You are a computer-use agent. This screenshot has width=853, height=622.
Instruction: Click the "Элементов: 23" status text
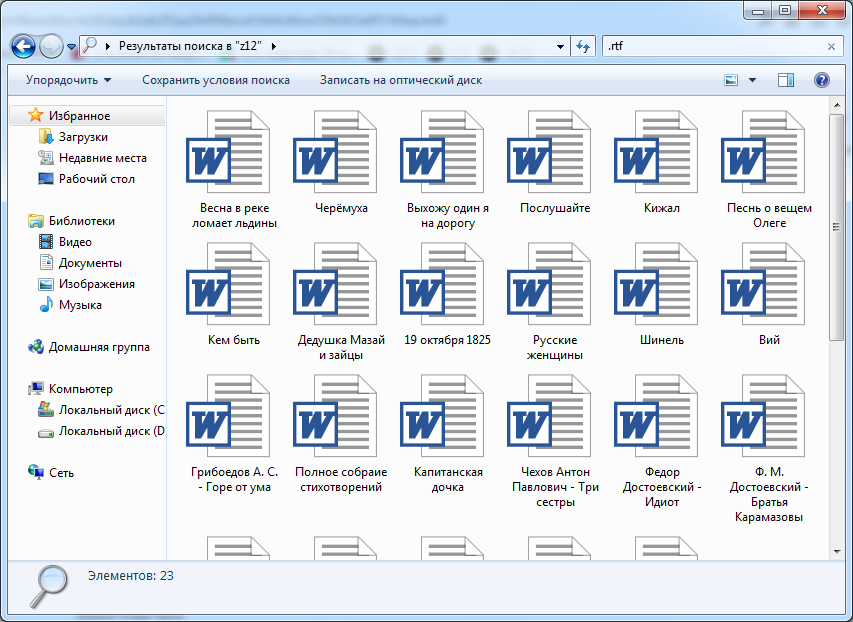click(131, 576)
